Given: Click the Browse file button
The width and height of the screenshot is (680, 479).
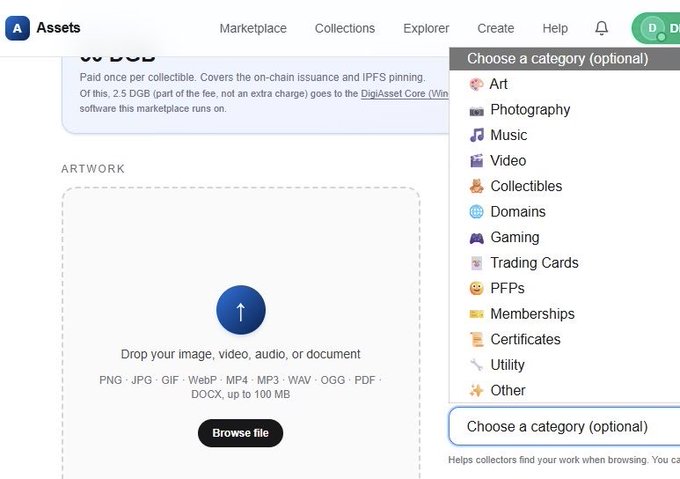Looking at the screenshot, I should tap(241, 433).
